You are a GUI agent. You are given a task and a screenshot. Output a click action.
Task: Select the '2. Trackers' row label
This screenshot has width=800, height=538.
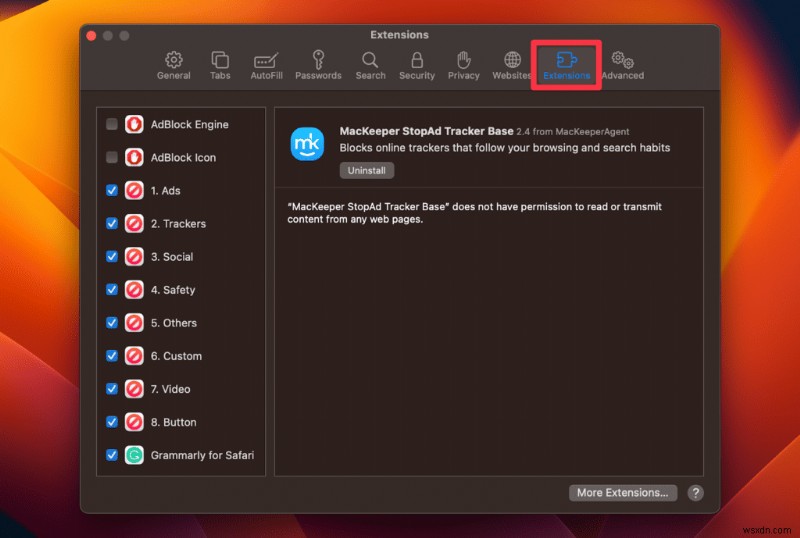(x=178, y=224)
